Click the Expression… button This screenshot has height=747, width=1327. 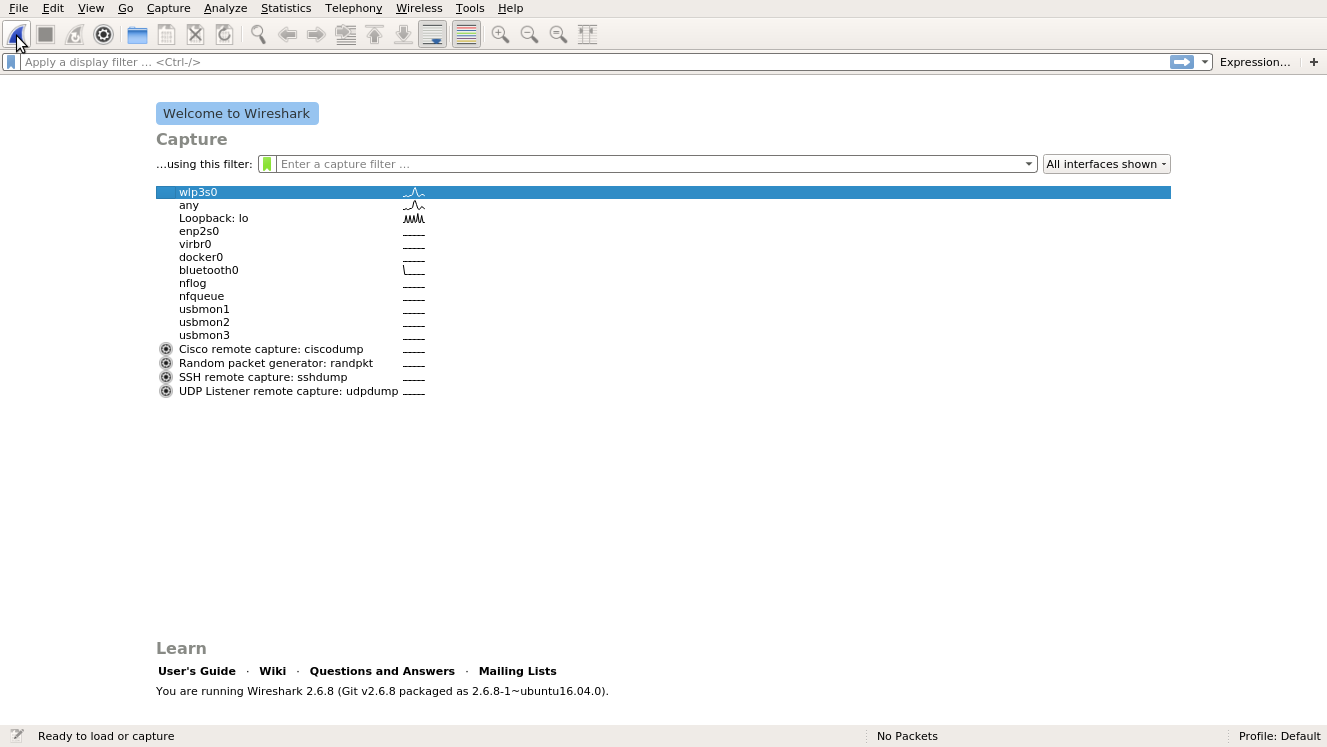click(1255, 62)
